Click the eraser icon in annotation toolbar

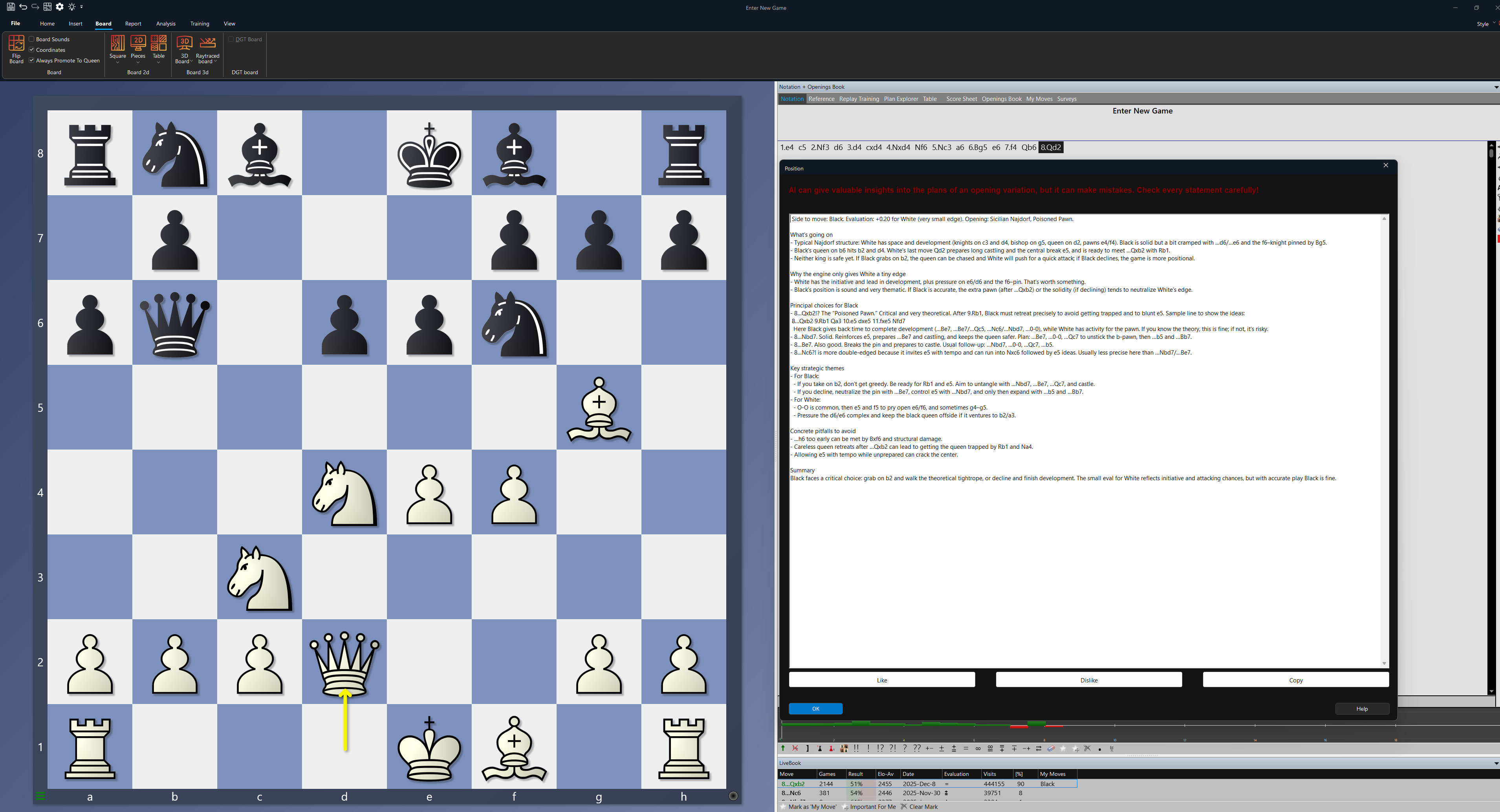(x=1051, y=748)
